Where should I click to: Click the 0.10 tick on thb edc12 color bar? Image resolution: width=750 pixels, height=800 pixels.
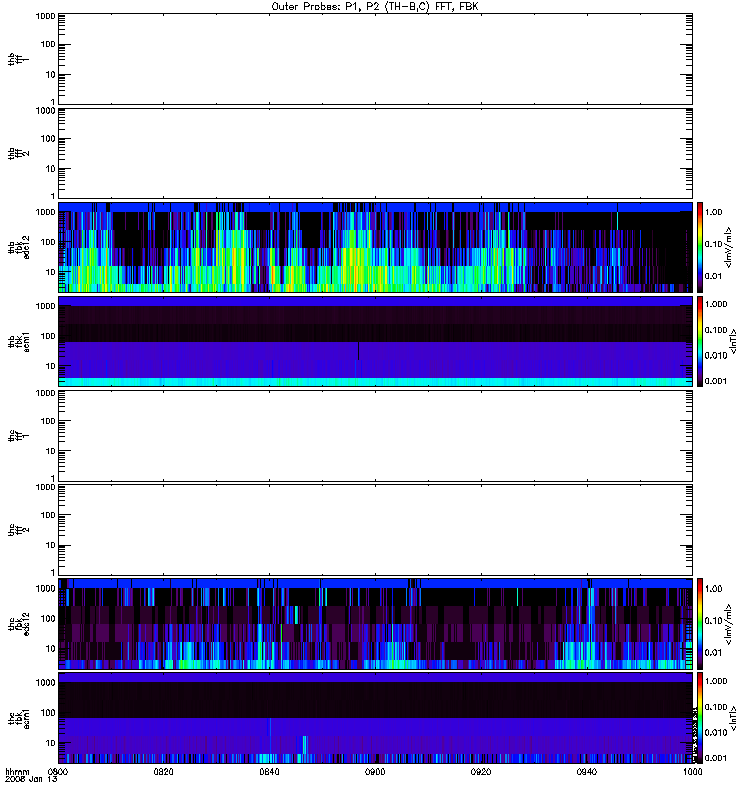pyautogui.click(x=713, y=244)
